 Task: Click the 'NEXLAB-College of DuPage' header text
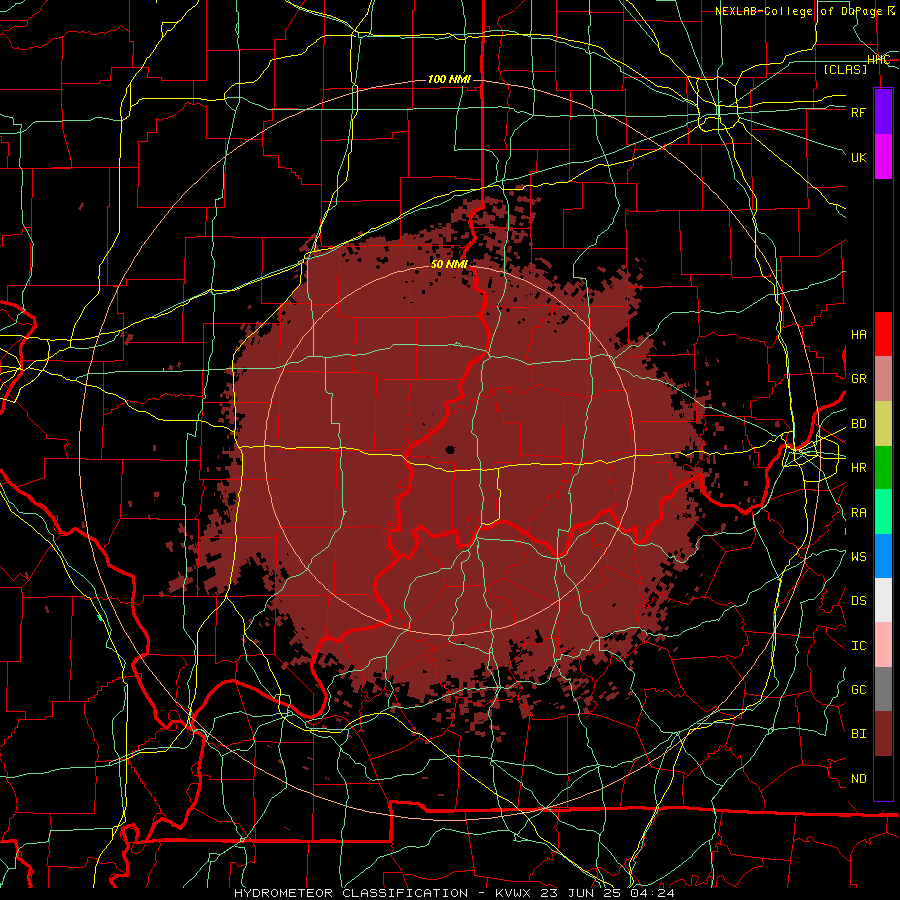coord(800,11)
